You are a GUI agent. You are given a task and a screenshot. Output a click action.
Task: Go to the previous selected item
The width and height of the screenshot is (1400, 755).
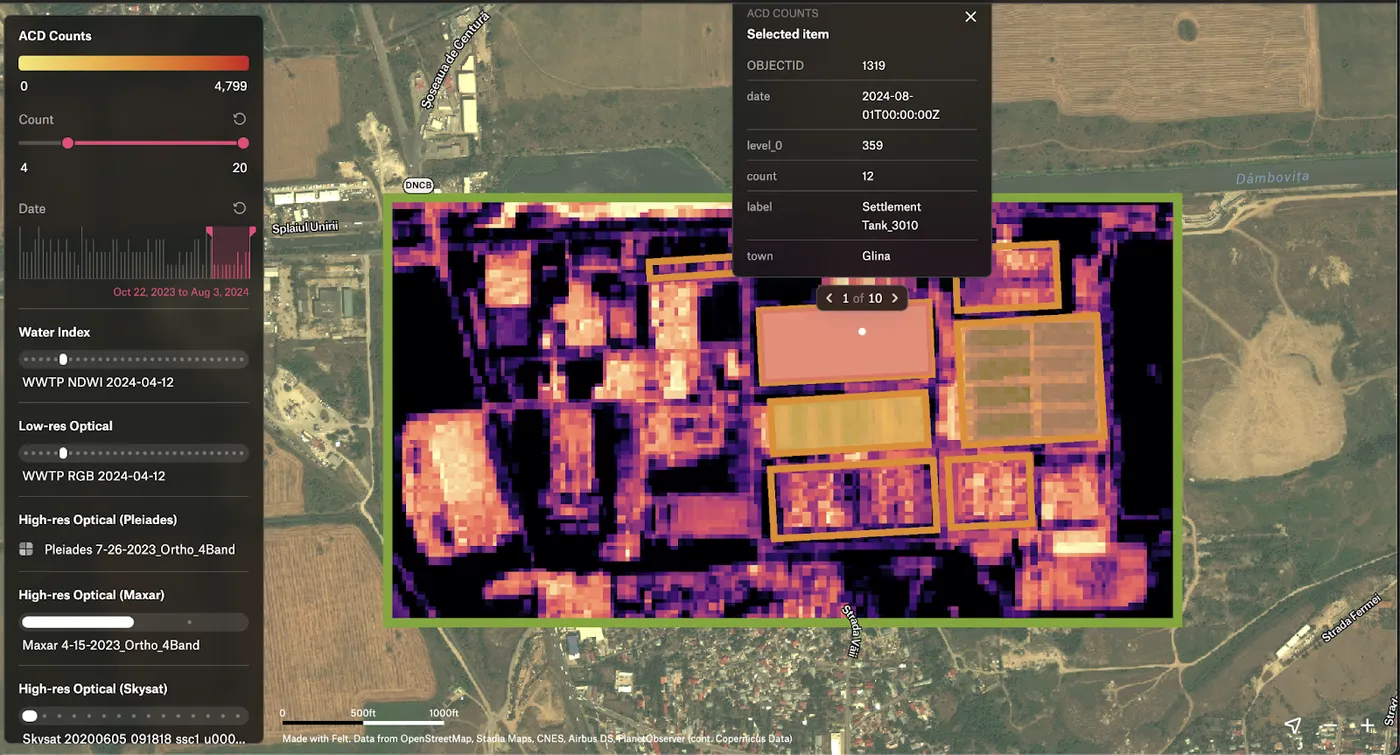pyautogui.click(x=829, y=298)
